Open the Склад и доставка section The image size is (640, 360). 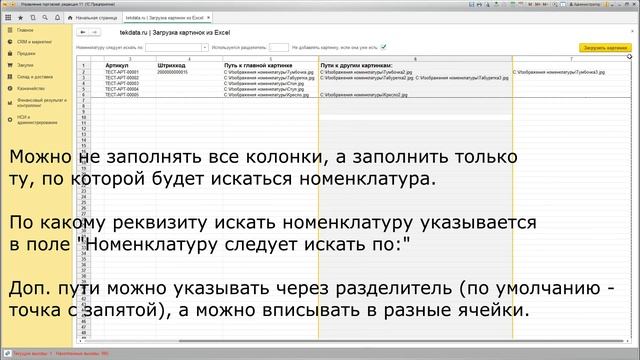(x=35, y=77)
